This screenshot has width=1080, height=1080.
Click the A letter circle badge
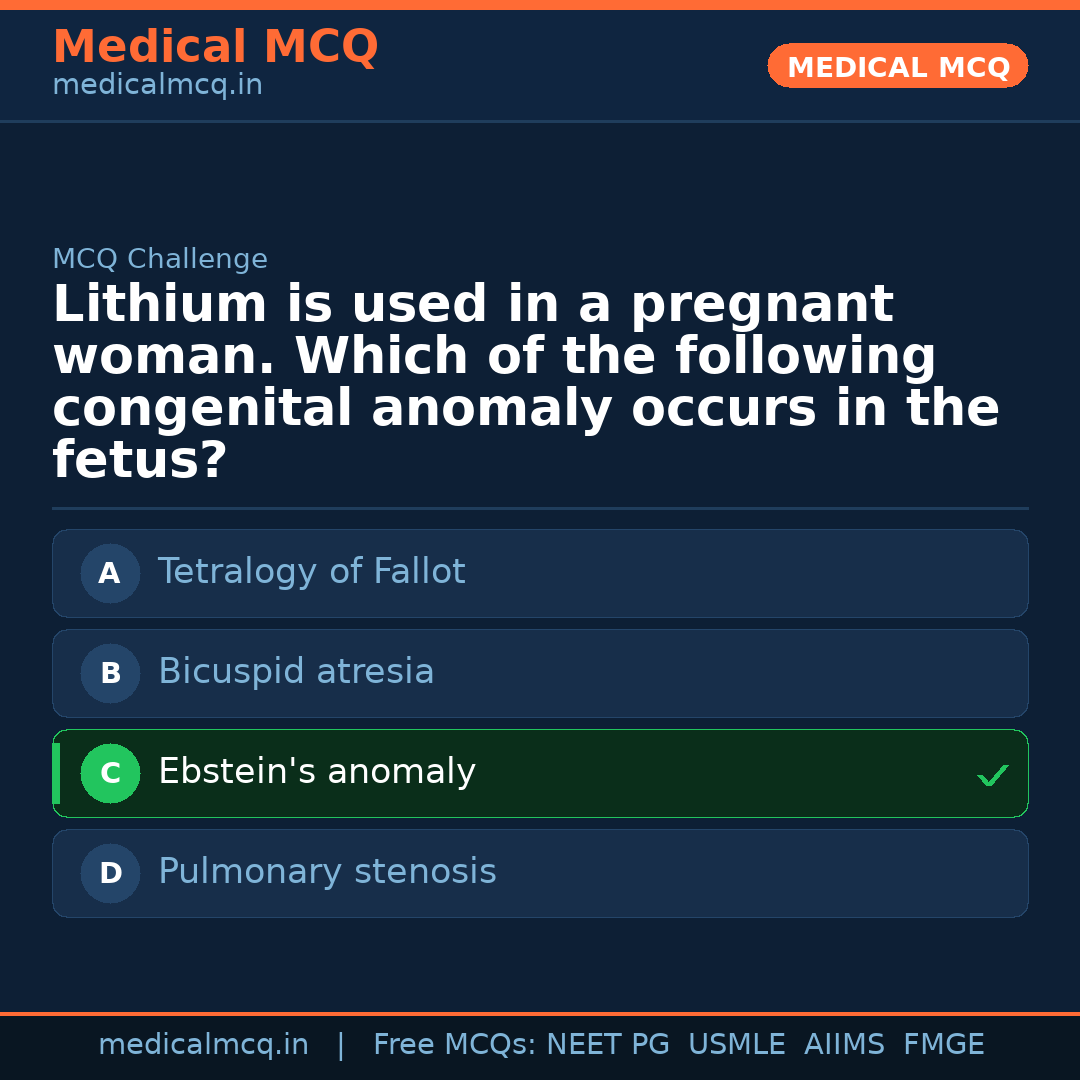point(110,574)
